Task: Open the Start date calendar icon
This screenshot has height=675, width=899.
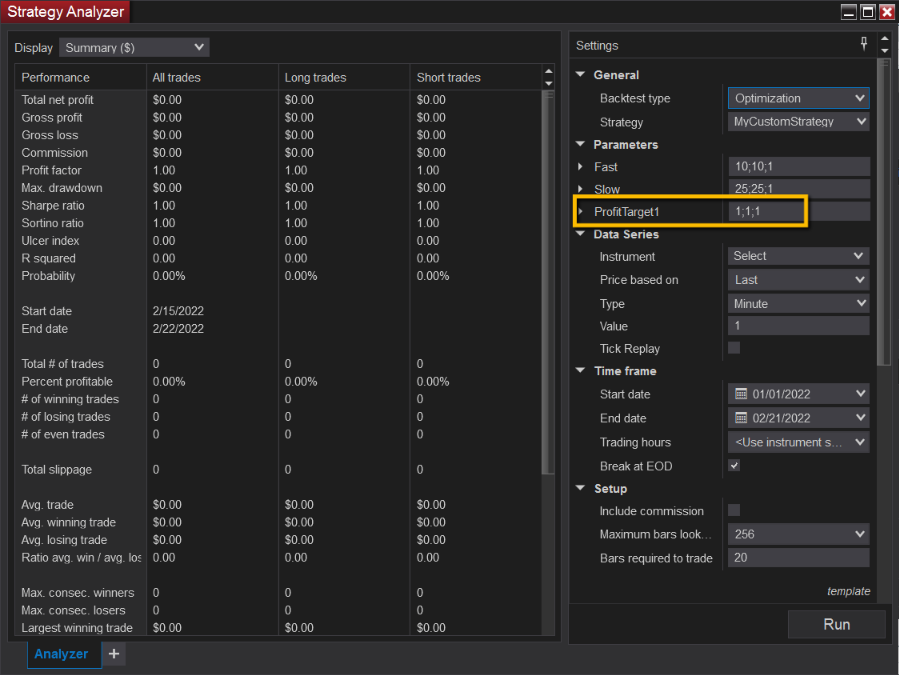Action: pyautogui.click(x=741, y=394)
